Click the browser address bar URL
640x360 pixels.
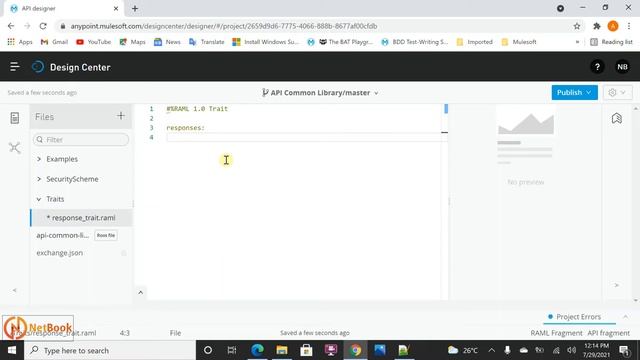(224, 26)
